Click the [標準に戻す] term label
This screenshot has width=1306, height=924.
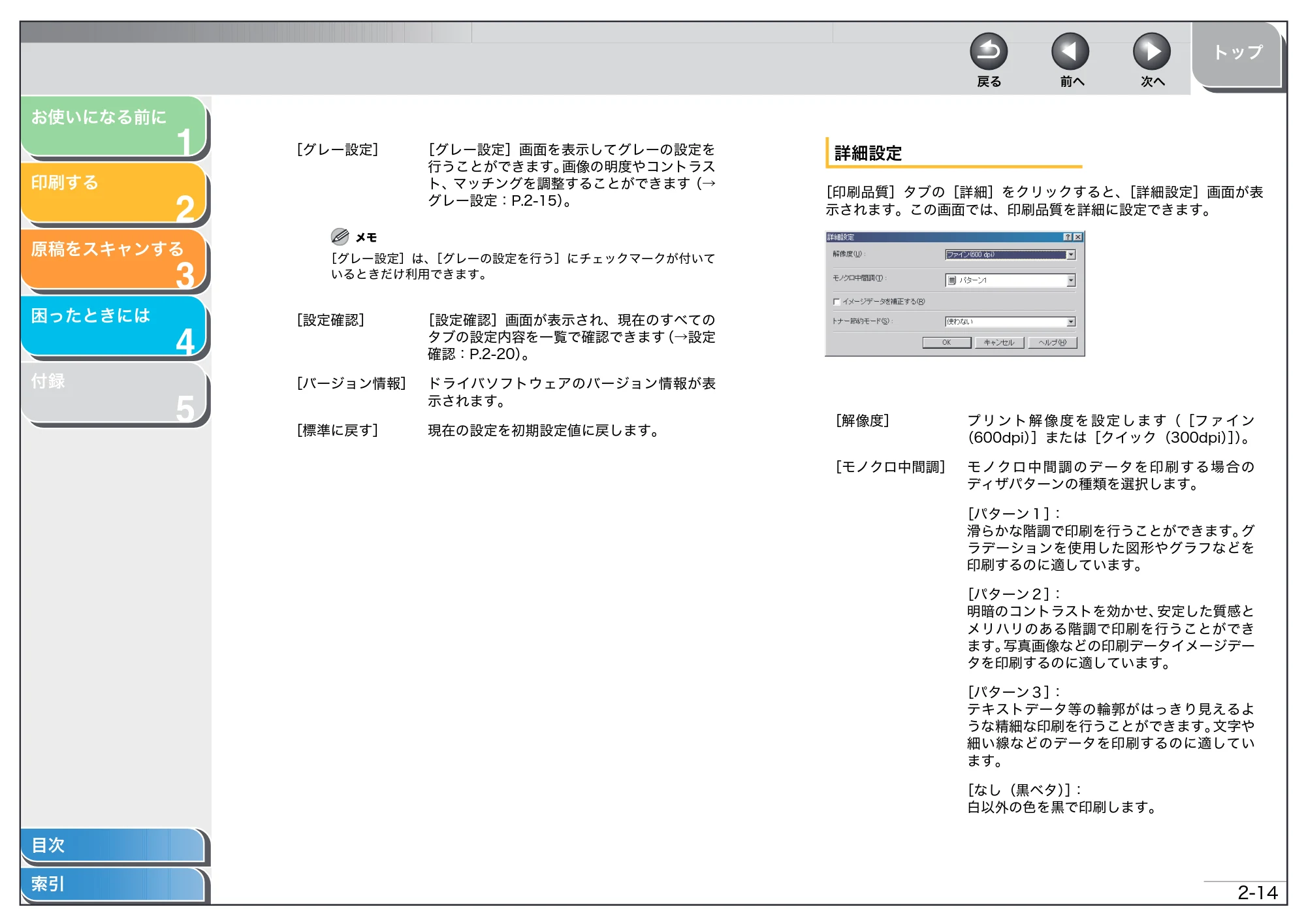[338, 430]
